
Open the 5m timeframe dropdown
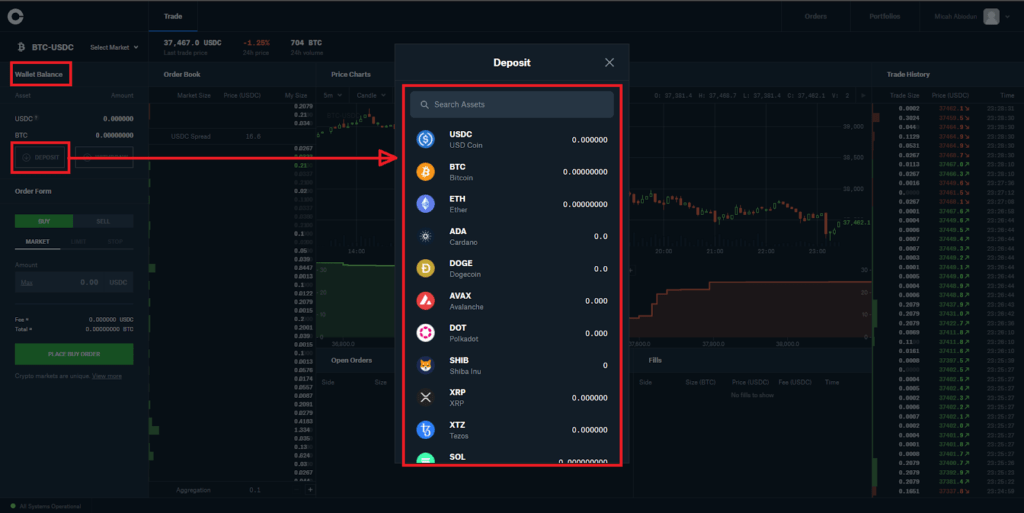tap(331, 95)
